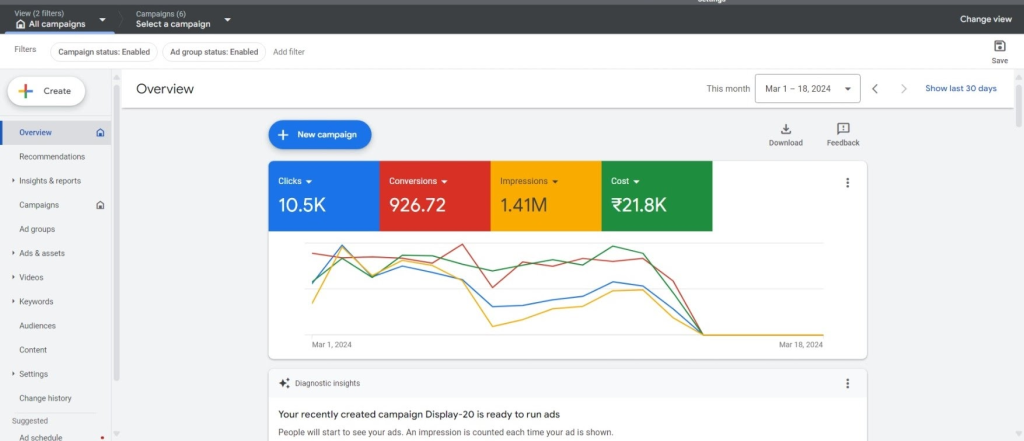This screenshot has height=441, width=1024.
Task: Click the home icon beside Overview
Action: (100, 133)
